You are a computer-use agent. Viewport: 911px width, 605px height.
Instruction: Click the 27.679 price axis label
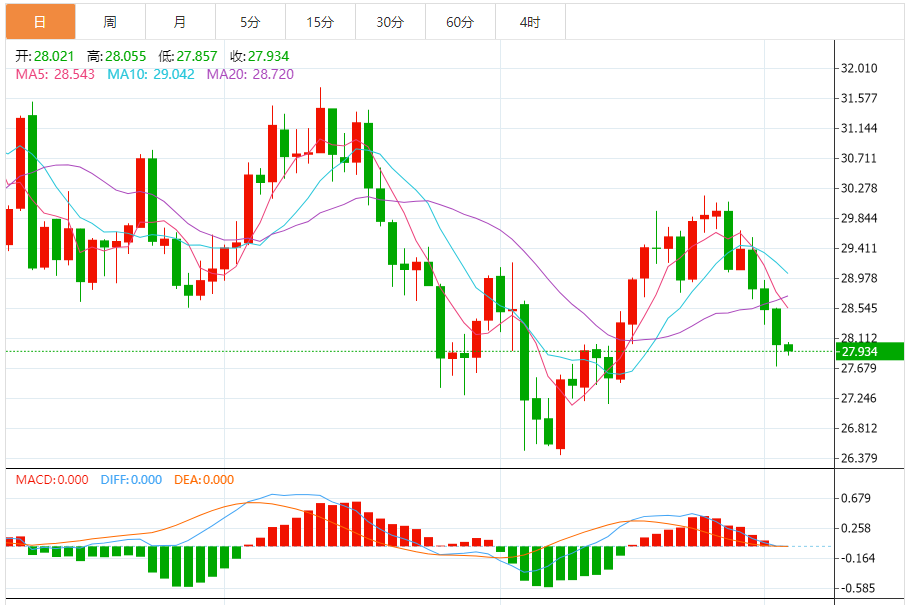coord(859,368)
